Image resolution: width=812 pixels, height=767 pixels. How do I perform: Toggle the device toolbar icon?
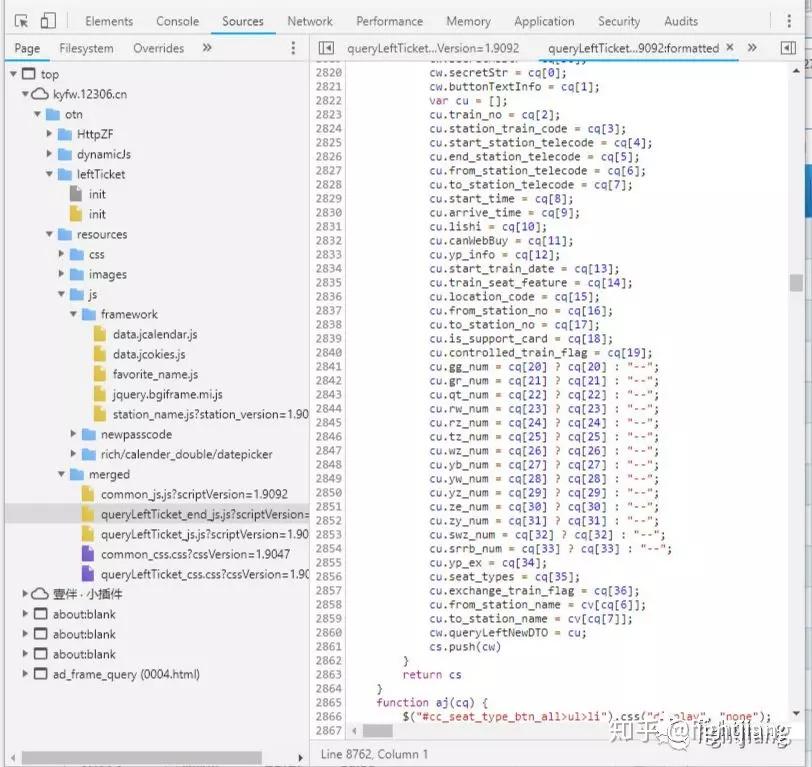[x=48, y=21]
